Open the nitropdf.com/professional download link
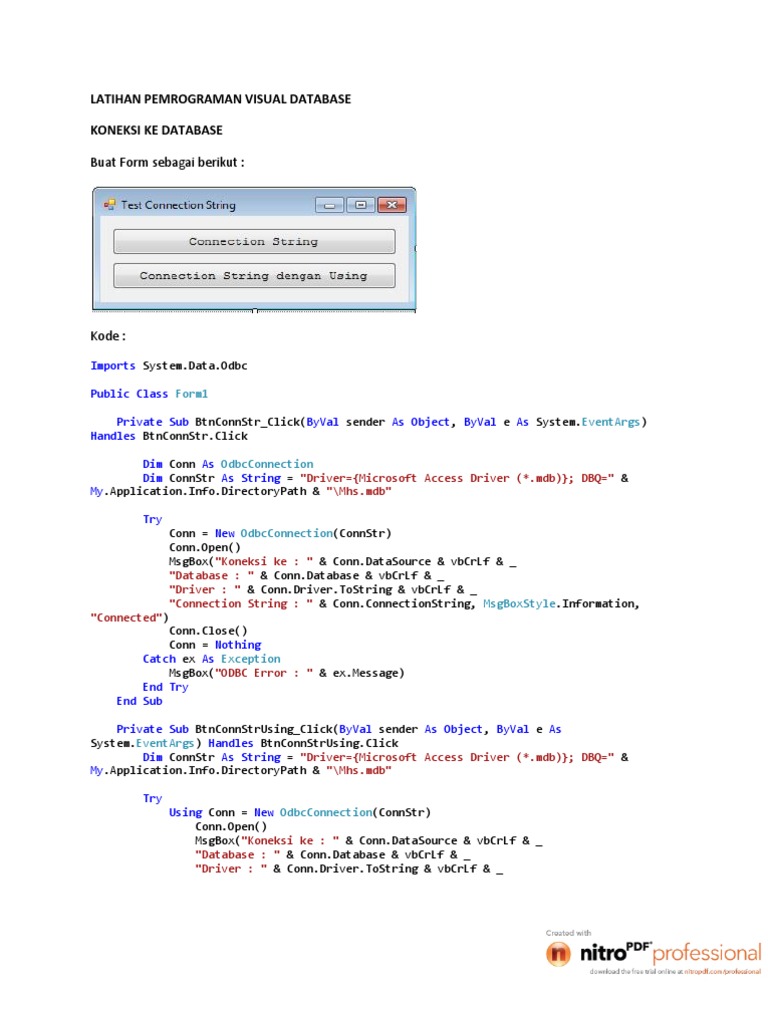Image resolution: width=768 pixels, height=1024 pixels. click(x=675, y=972)
